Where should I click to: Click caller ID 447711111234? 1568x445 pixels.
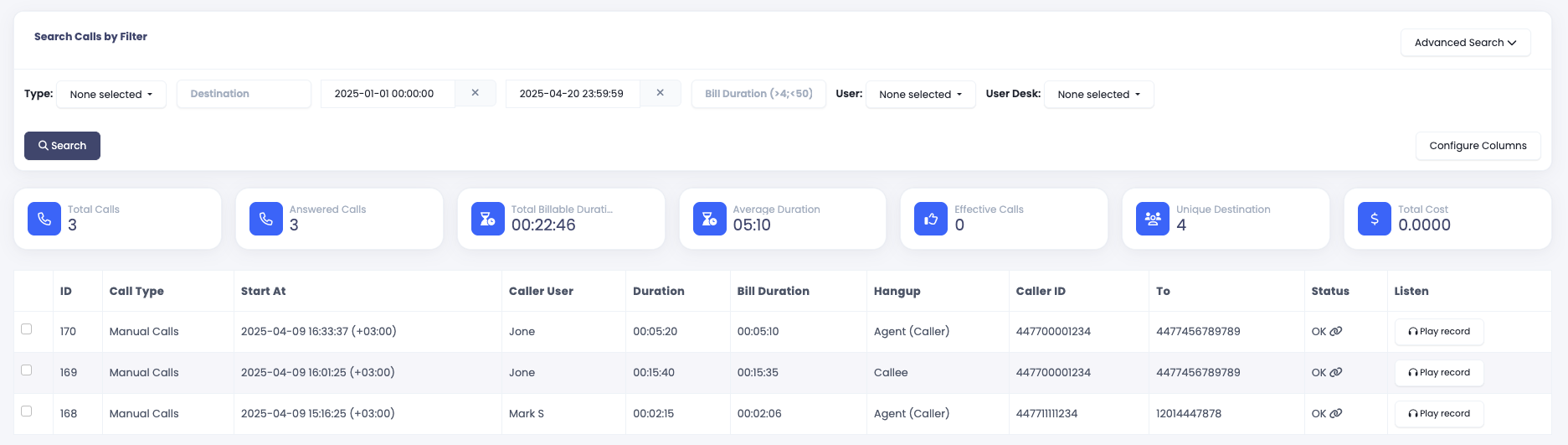1046,414
